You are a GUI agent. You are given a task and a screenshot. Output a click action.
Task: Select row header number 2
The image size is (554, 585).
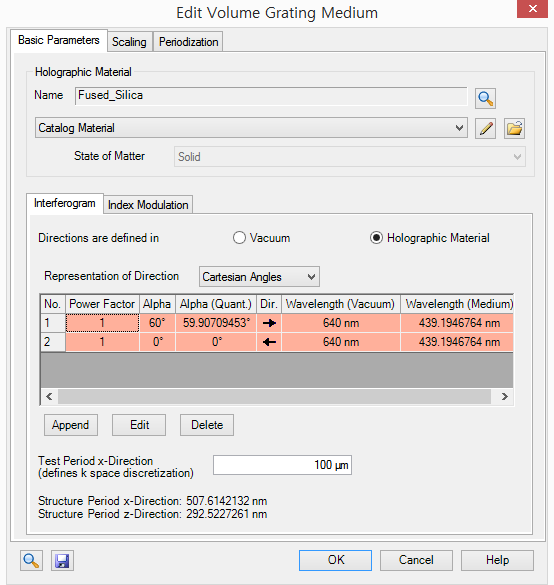tap(53, 342)
